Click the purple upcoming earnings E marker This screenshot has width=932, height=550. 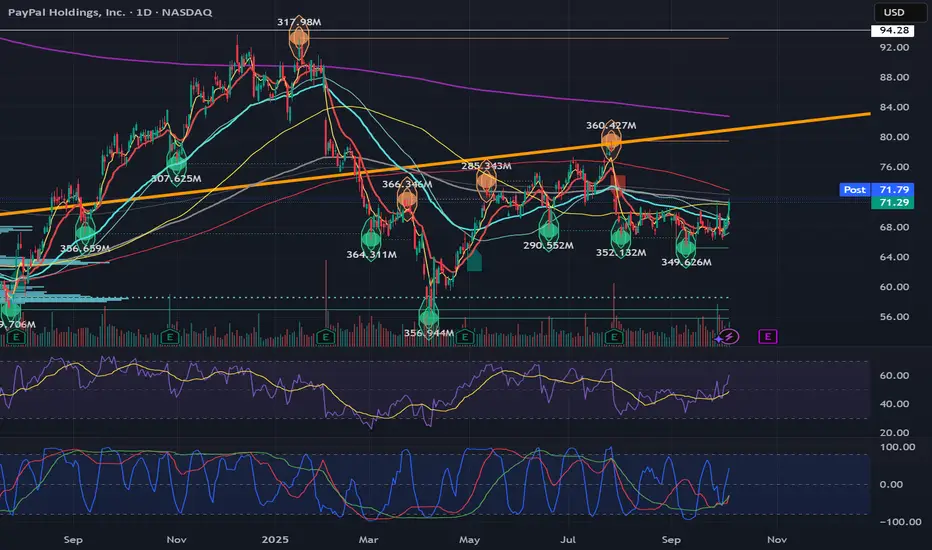[x=767, y=337]
